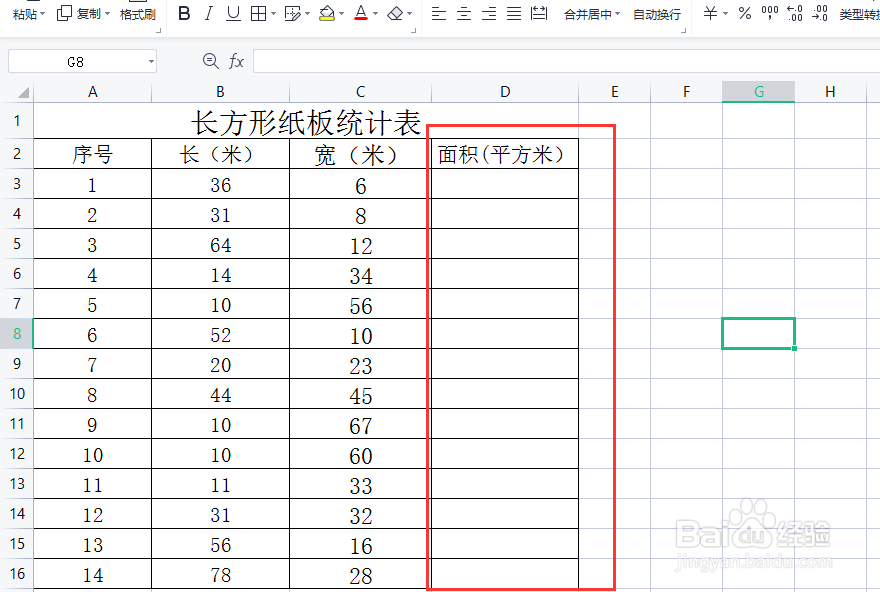Apply currency ¥ number format

tap(710, 13)
